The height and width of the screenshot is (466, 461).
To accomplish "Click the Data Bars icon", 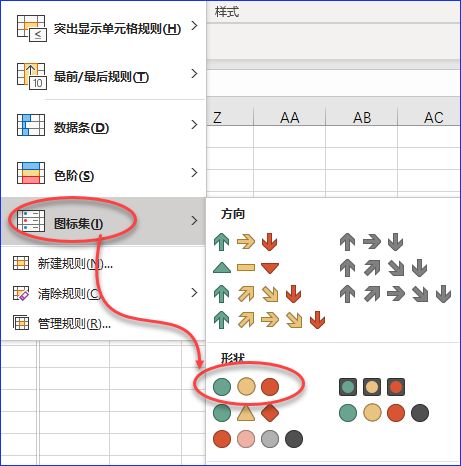I will [31, 125].
